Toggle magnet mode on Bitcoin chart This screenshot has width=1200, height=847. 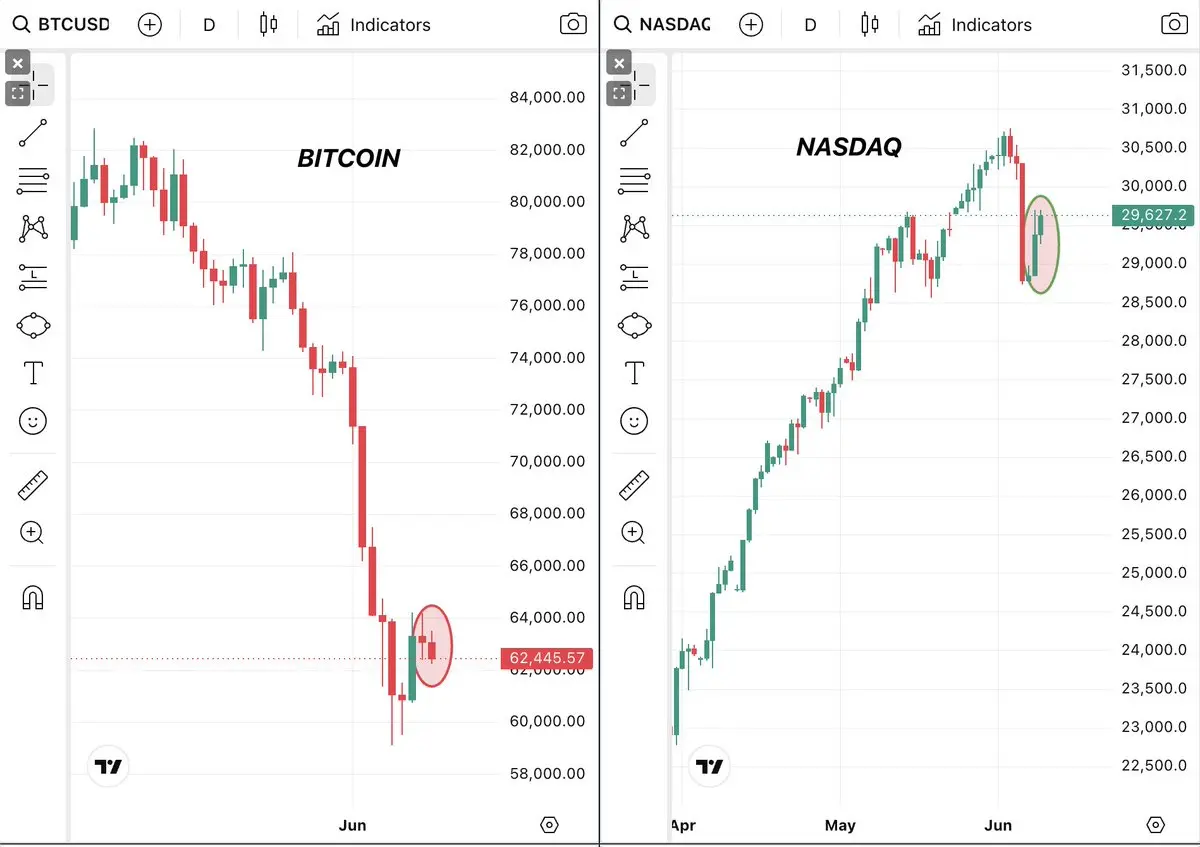pos(33,598)
